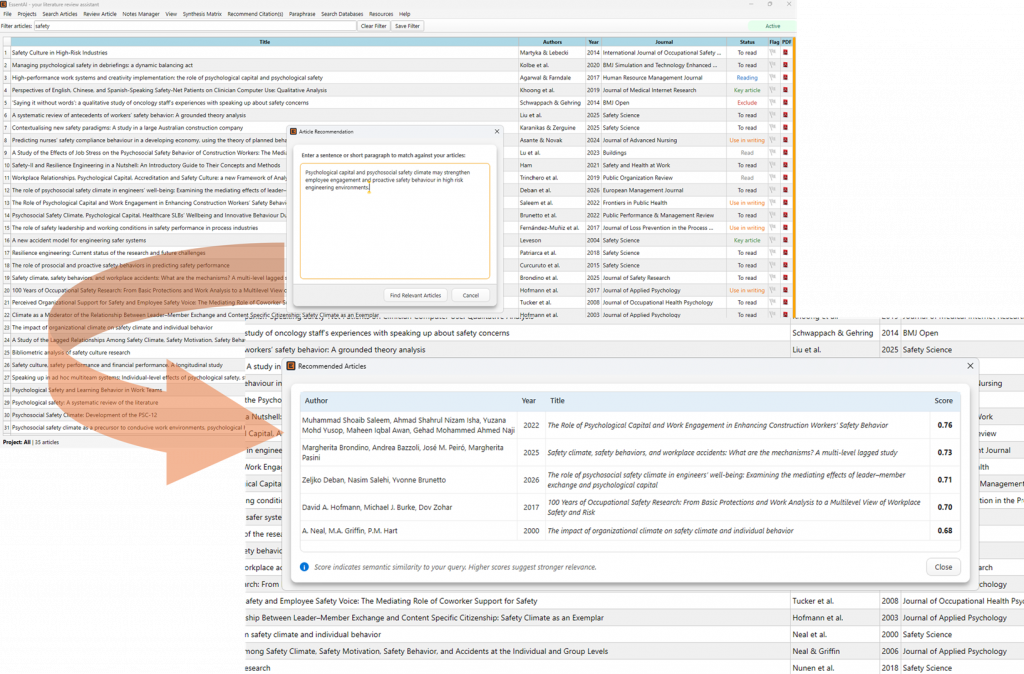The image size is (1024, 674).
Task: Toggle flag for Agarwal & Farndale article
Action: coord(773,78)
